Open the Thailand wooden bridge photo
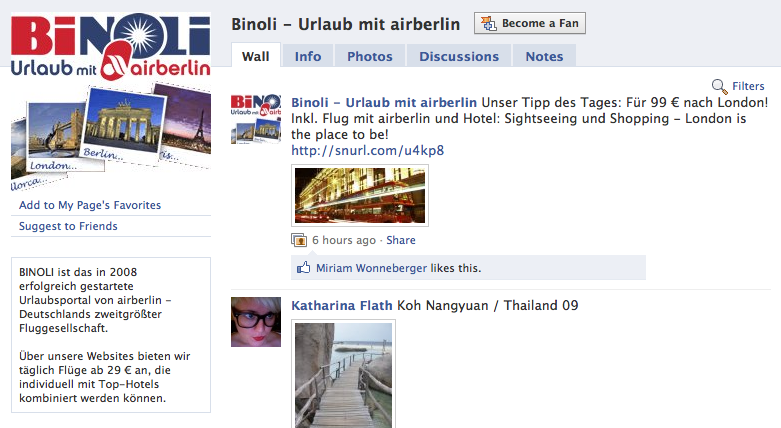Screen dimensions: 781x428 tap(344, 374)
